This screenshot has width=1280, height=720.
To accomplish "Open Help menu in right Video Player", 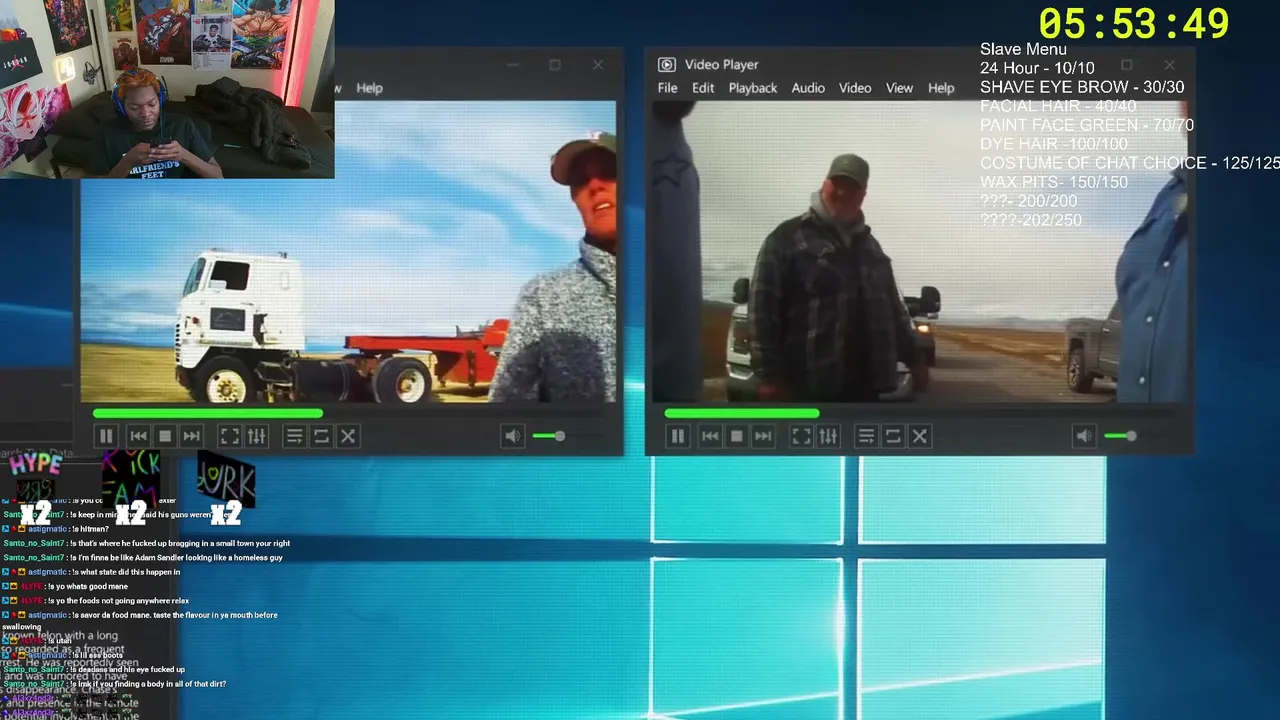I will pos(941,88).
